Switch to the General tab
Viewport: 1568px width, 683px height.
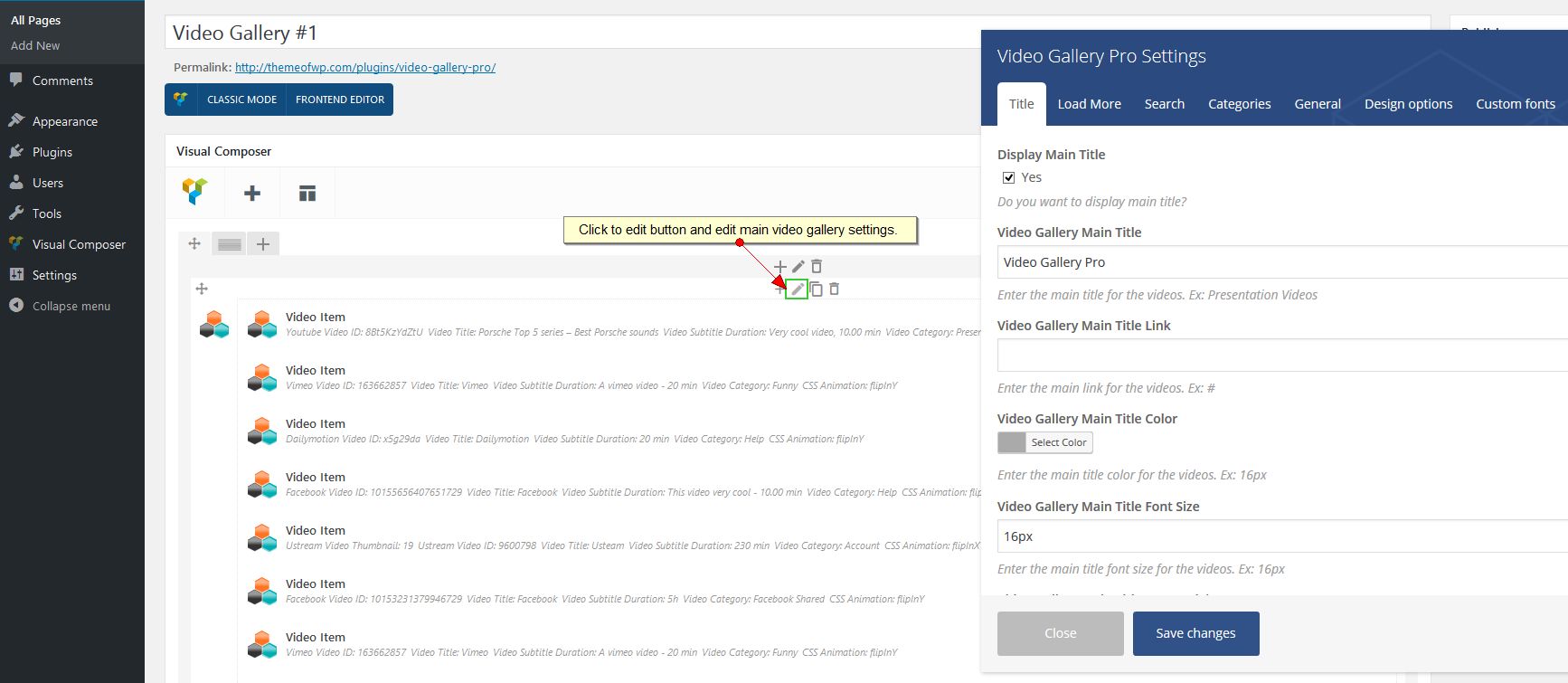[1318, 104]
